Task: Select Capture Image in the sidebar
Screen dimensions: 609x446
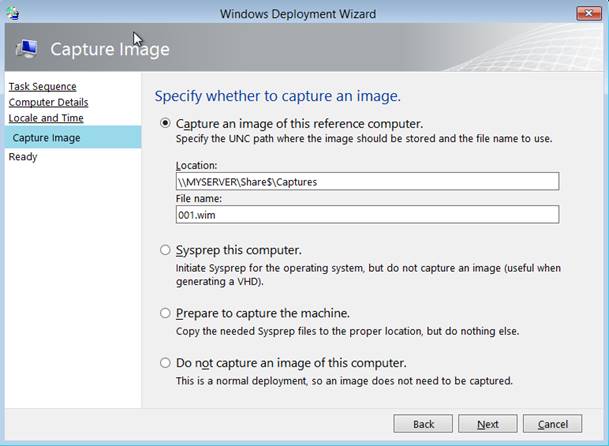Action: (73, 138)
